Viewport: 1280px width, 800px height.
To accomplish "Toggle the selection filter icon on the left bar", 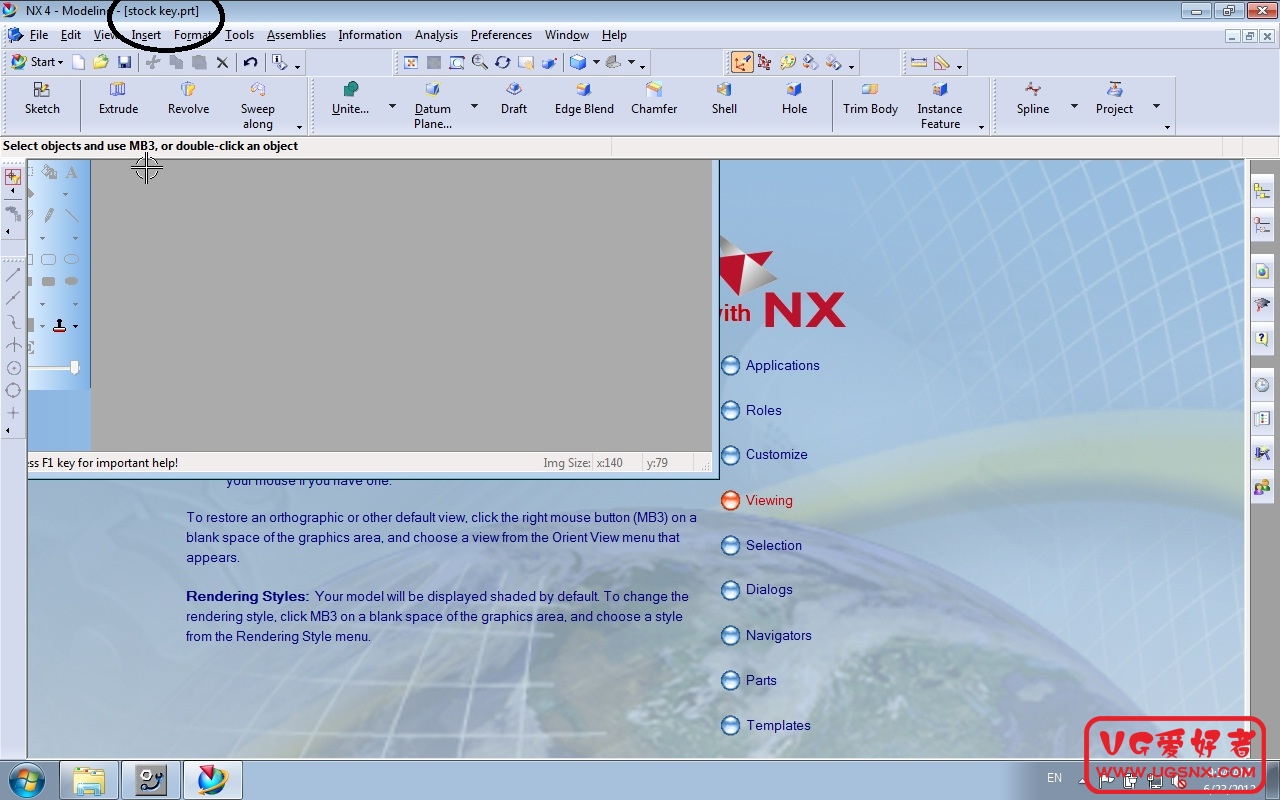I will click(12, 176).
